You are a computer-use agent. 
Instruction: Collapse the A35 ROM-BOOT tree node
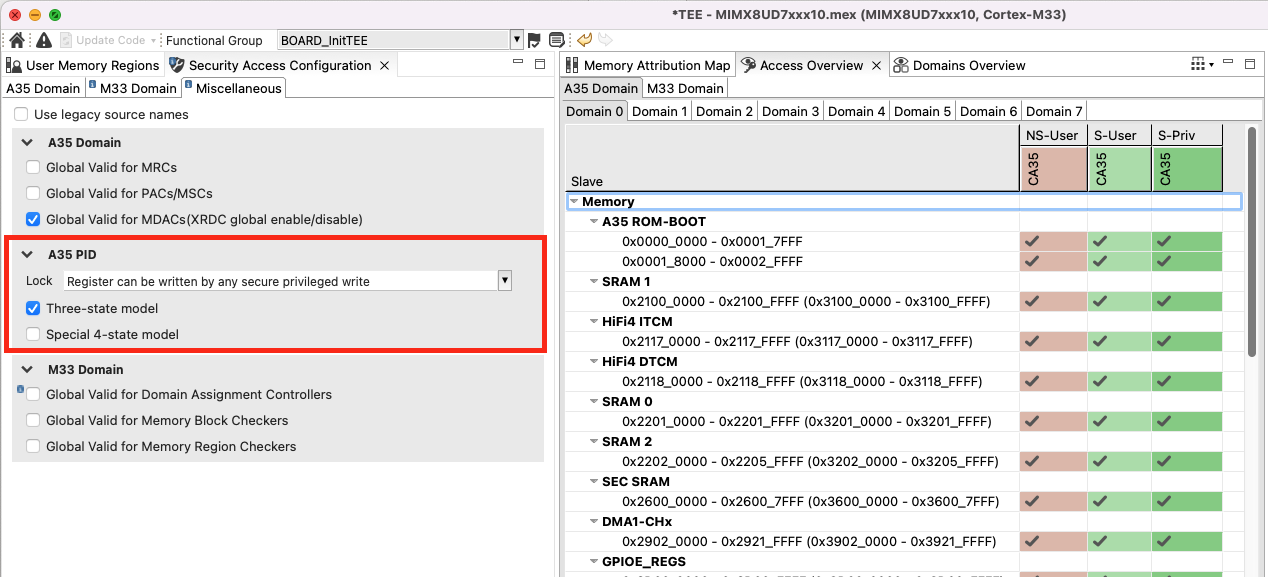[594, 221]
